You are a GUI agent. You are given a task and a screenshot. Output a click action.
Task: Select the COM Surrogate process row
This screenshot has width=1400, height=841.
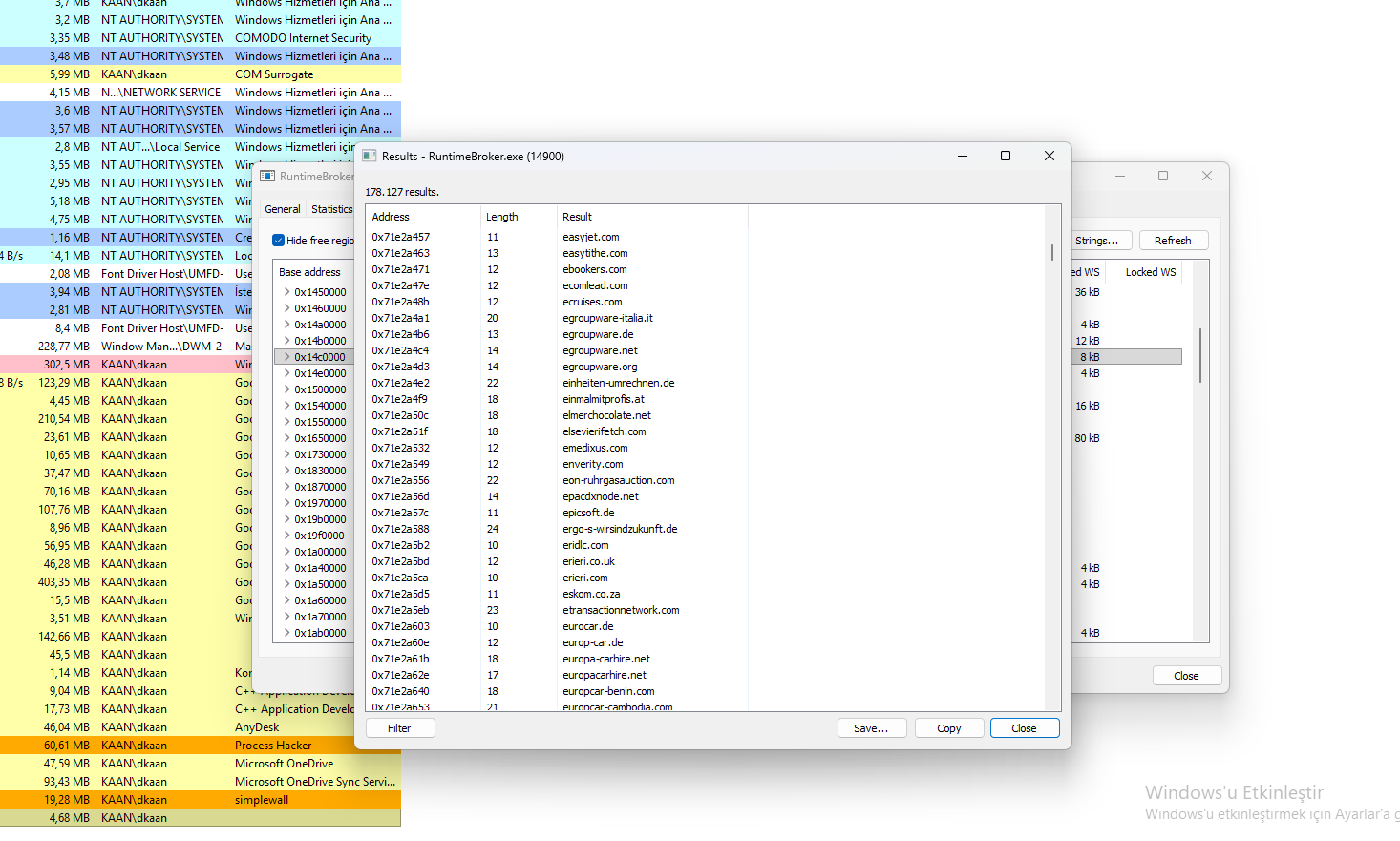(x=201, y=74)
